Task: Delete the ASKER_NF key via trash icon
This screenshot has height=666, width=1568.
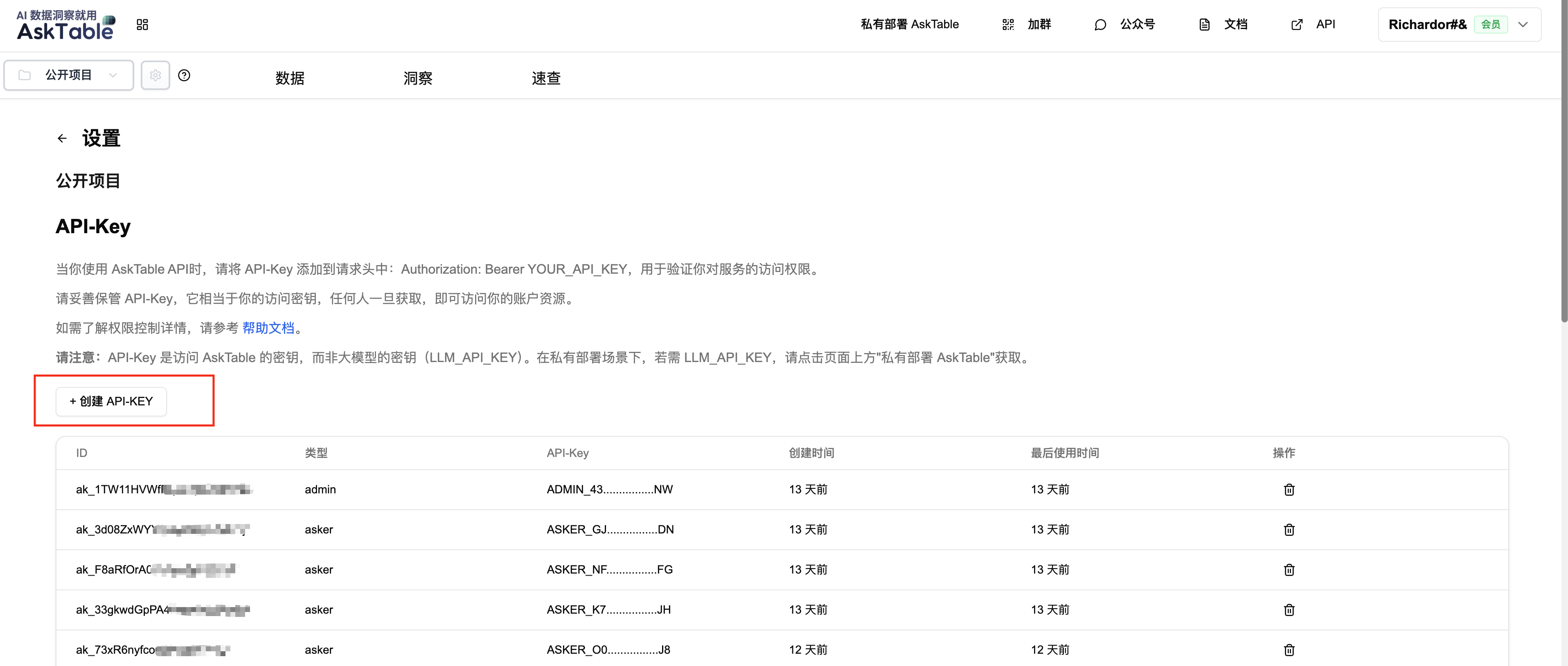Action: click(x=1289, y=570)
